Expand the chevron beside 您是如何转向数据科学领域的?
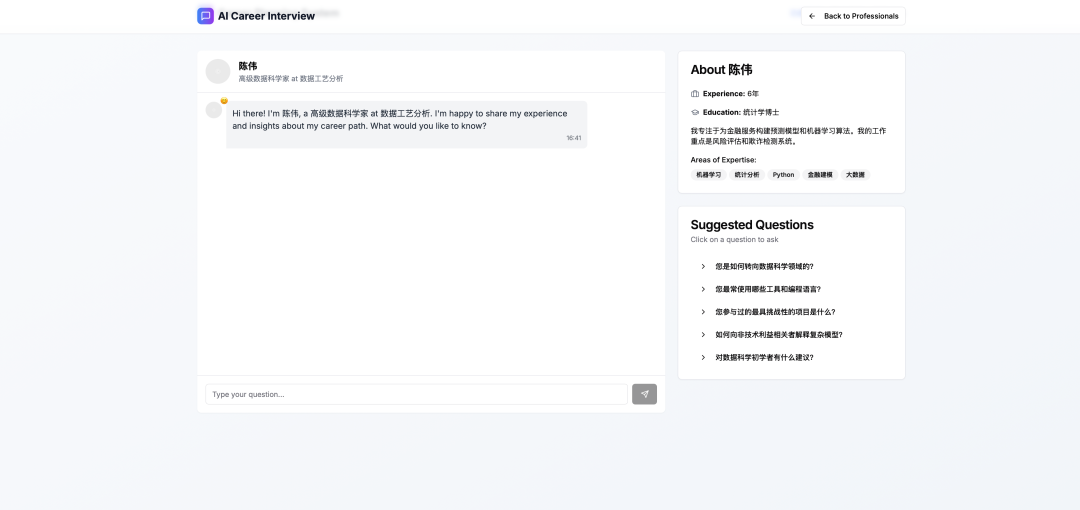 [x=703, y=266]
